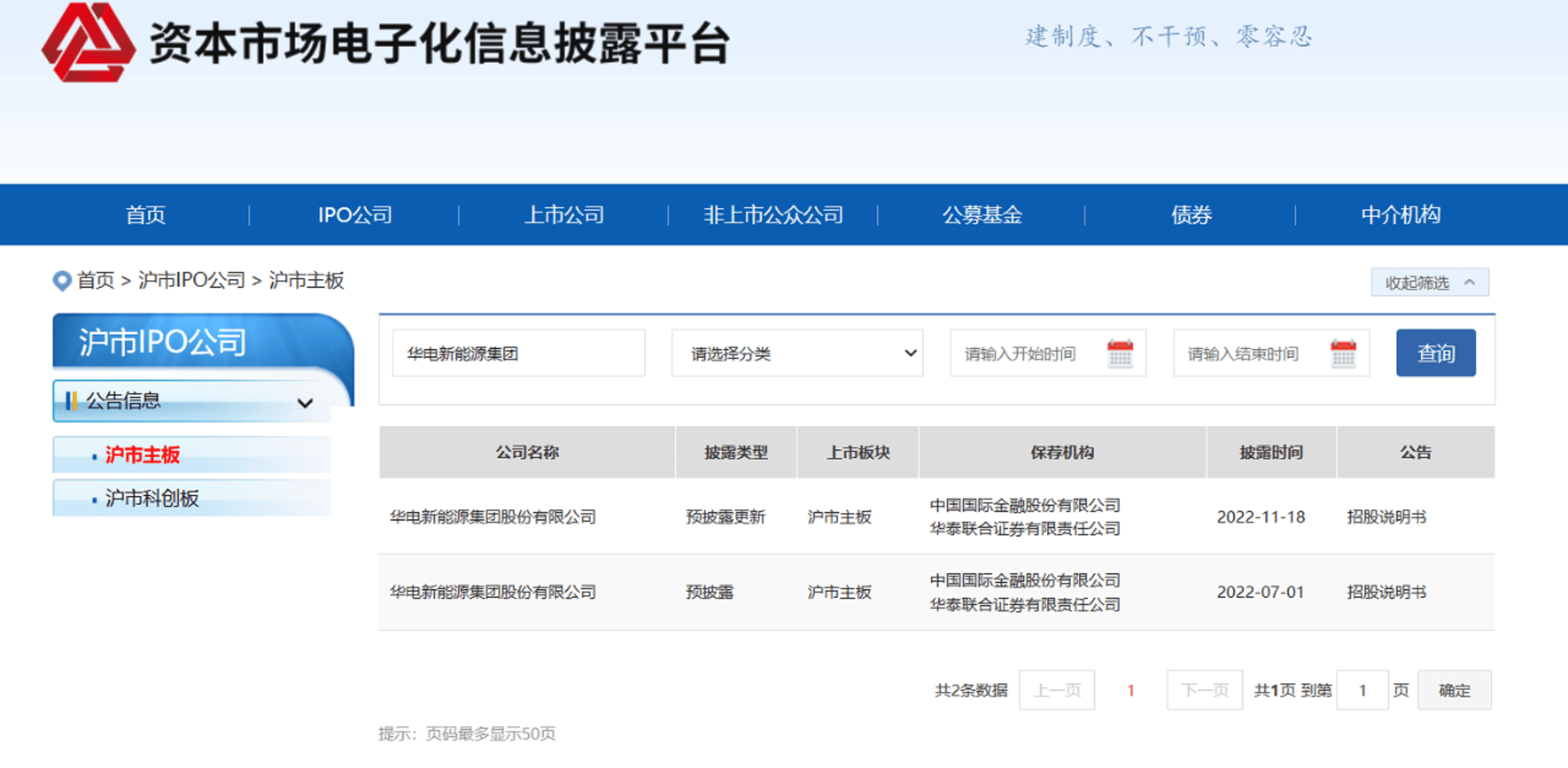The height and width of the screenshot is (768, 1568).
Task: Open the start date calendar icon
Action: point(1120,353)
